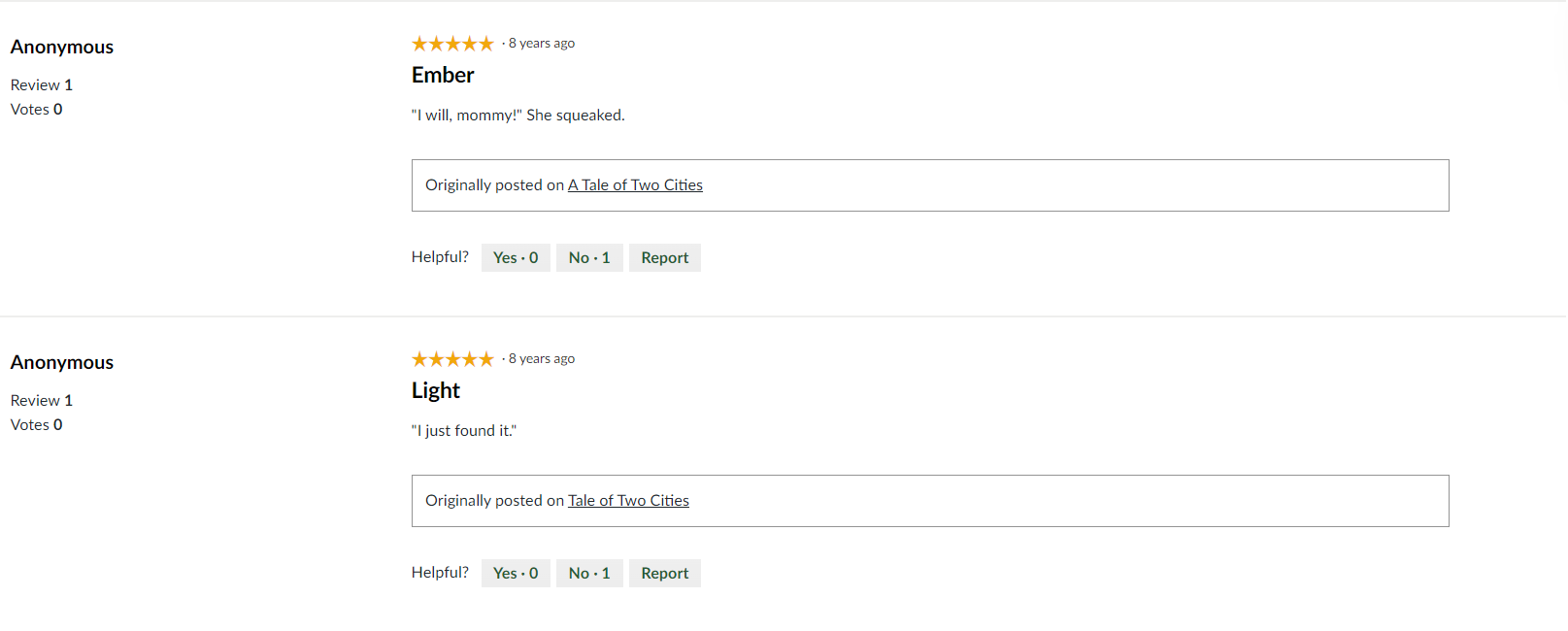This screenshot has height=631, width=1568.
Task: Click the star rating on Light review
Action: 452,359
